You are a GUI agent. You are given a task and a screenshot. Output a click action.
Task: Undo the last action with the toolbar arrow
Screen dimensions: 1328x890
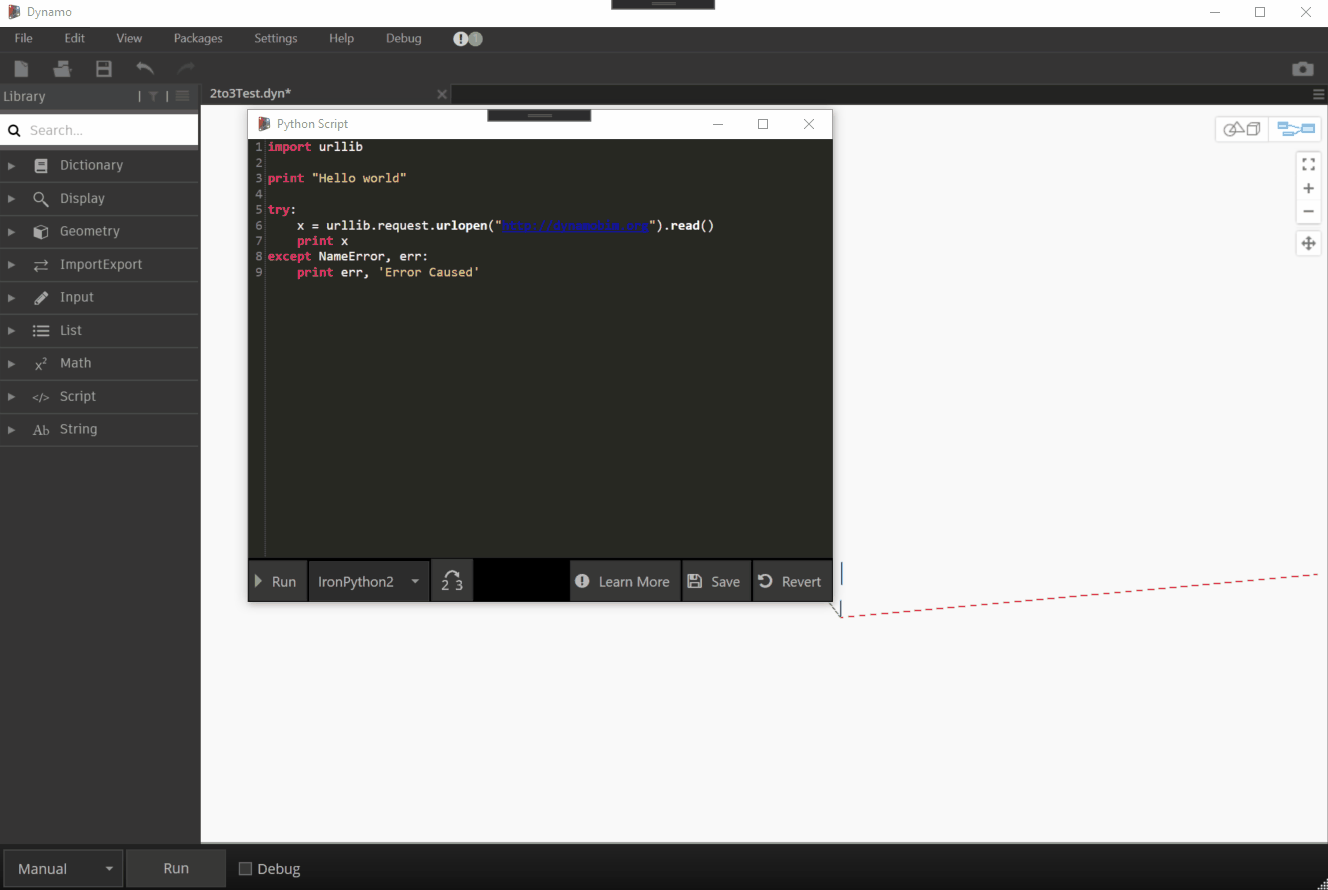pyautogui.click(x=145, y=68)
